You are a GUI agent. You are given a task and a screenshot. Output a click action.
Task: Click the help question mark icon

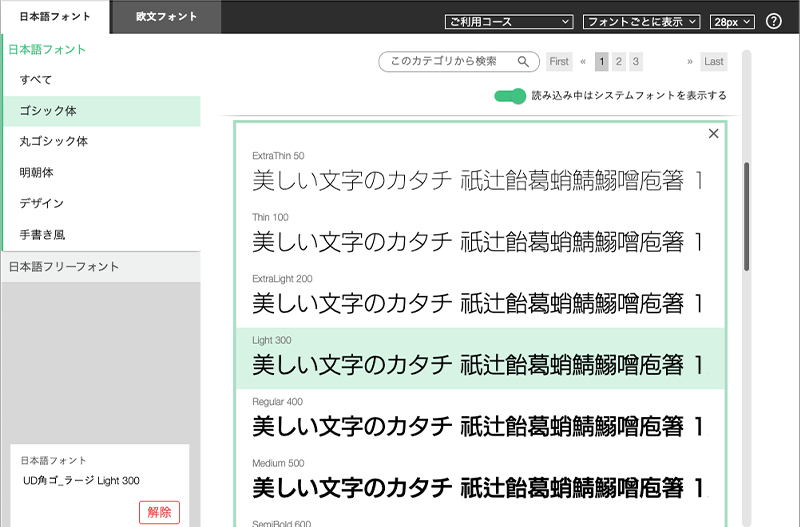tap(773, 21)
